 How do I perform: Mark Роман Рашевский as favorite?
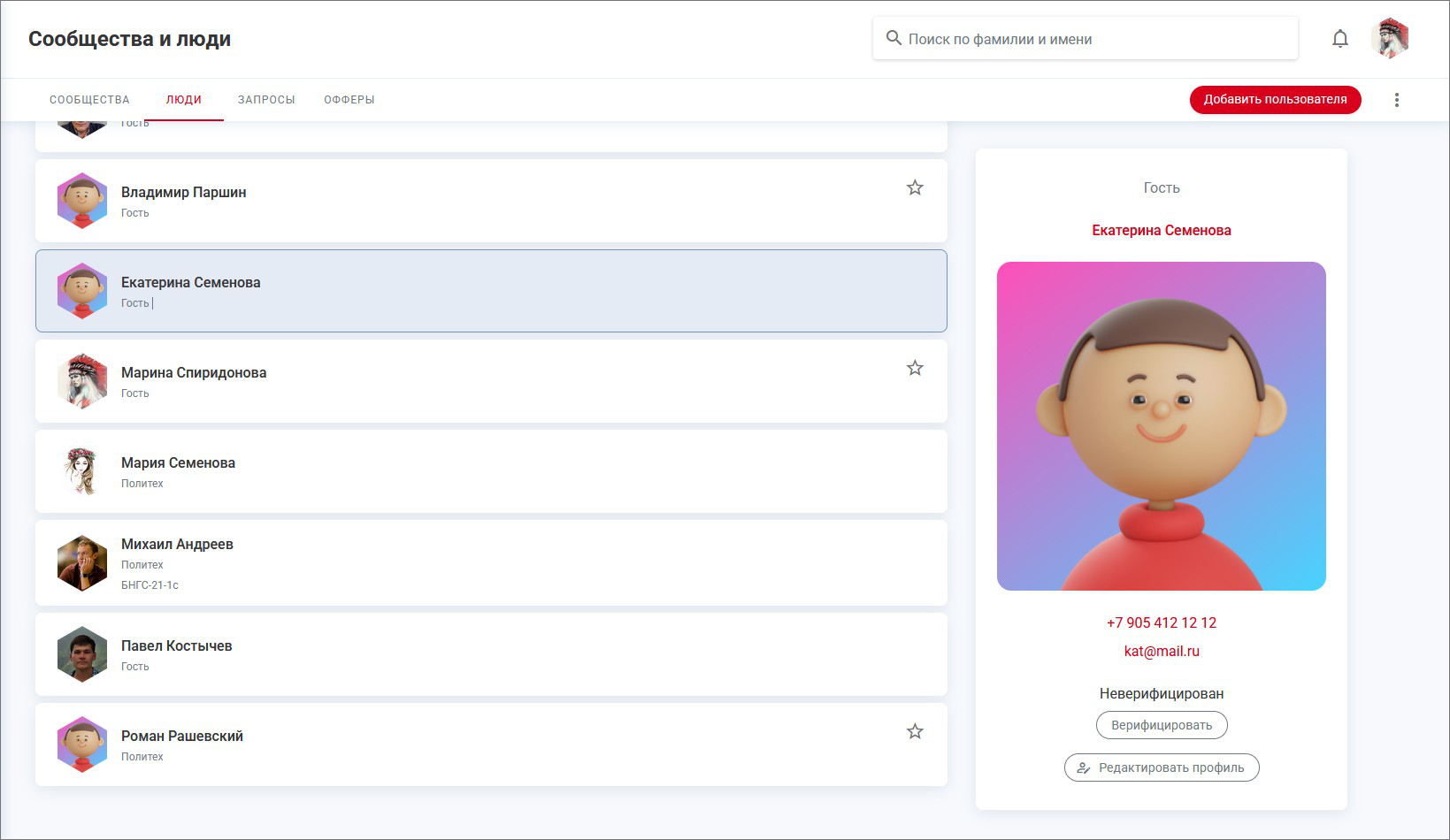(x=915, y=731)
